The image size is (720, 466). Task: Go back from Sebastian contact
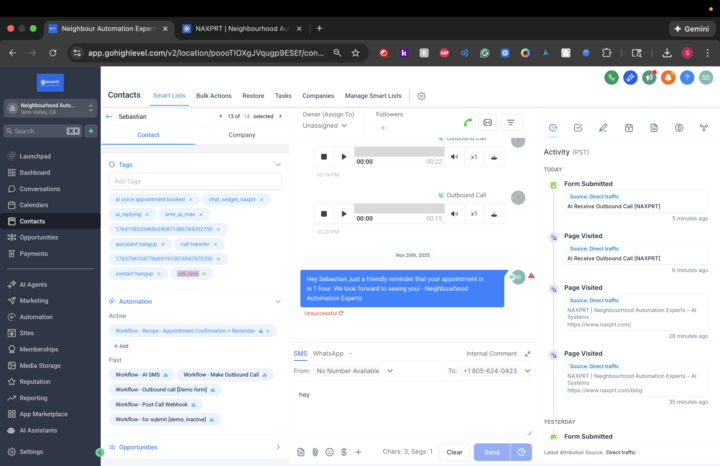[109, 117]
